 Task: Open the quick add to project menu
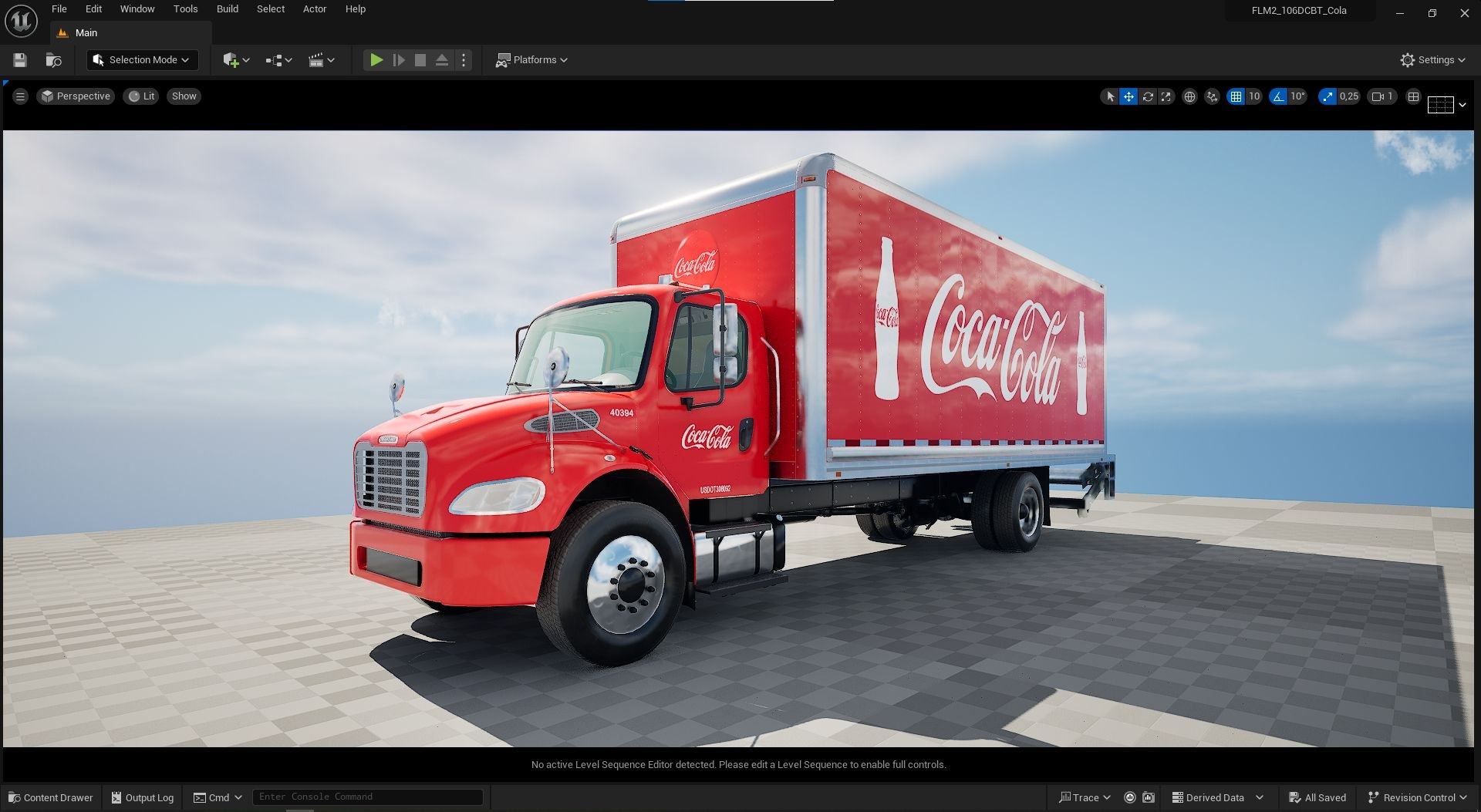coord(236,60)
